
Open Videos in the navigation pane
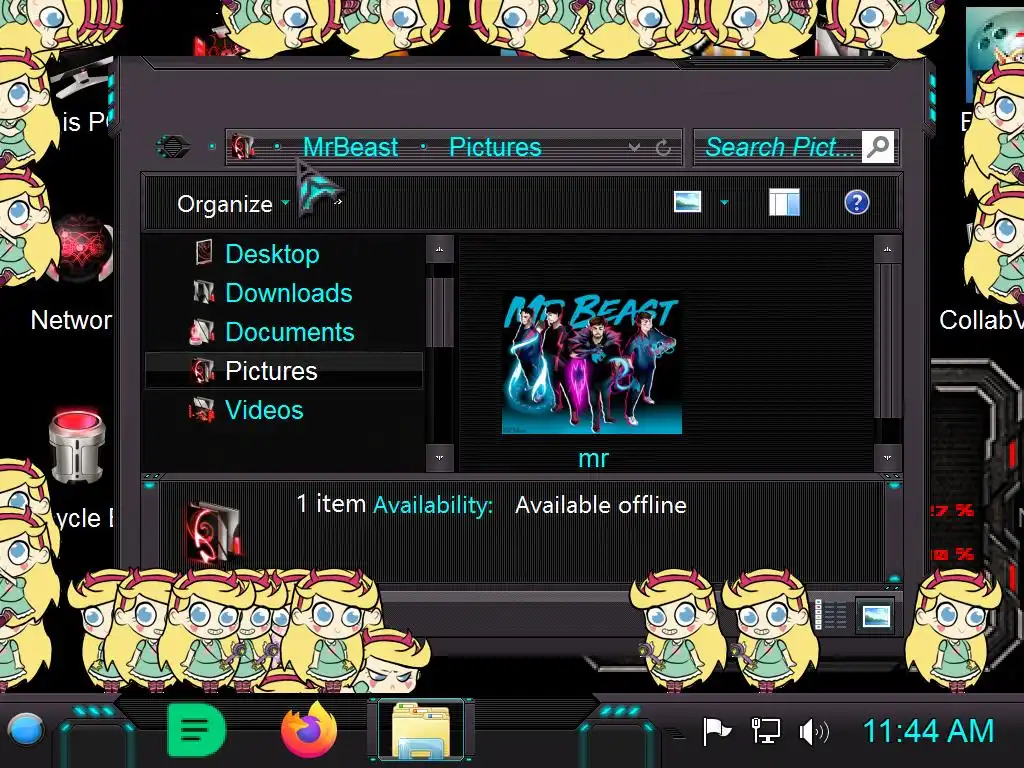pyautogui.click(x=264, y=410)
